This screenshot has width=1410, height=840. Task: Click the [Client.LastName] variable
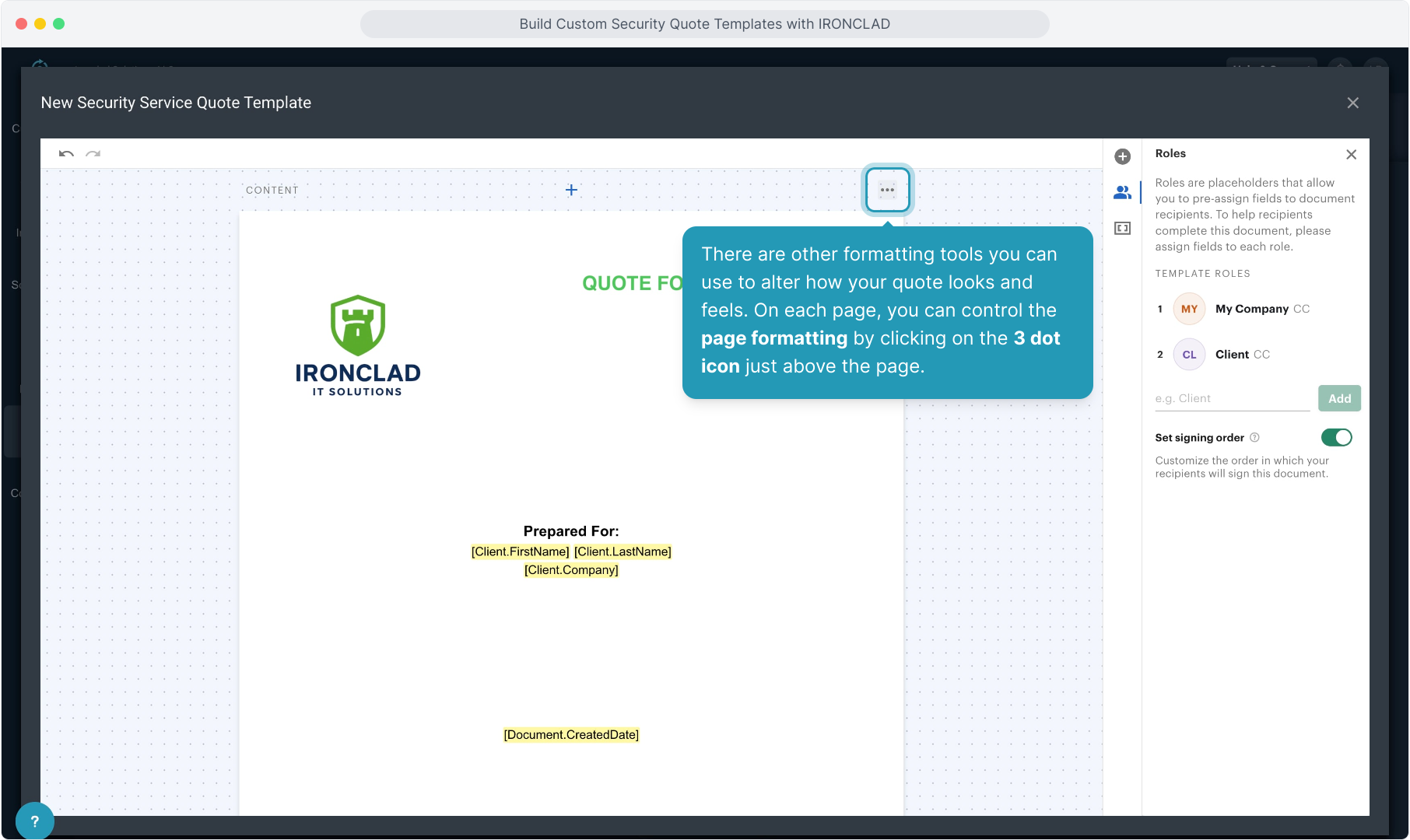coord(623,551)
